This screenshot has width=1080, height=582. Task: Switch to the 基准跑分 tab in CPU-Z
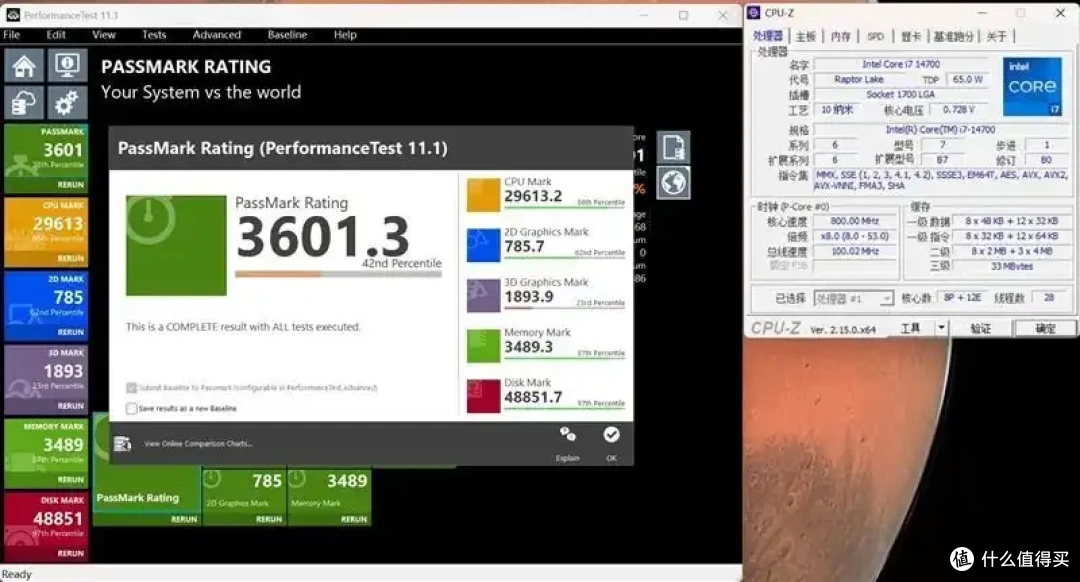pyautogui.click(x=953, y=37)
